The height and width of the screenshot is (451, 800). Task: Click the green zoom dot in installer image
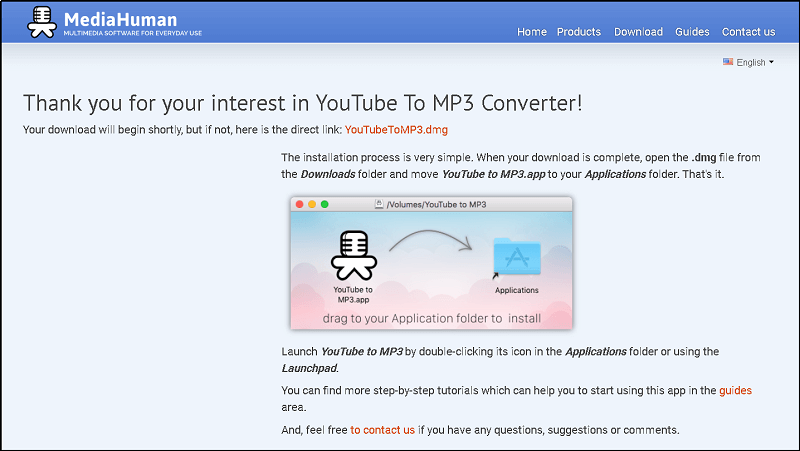(324, 204)
